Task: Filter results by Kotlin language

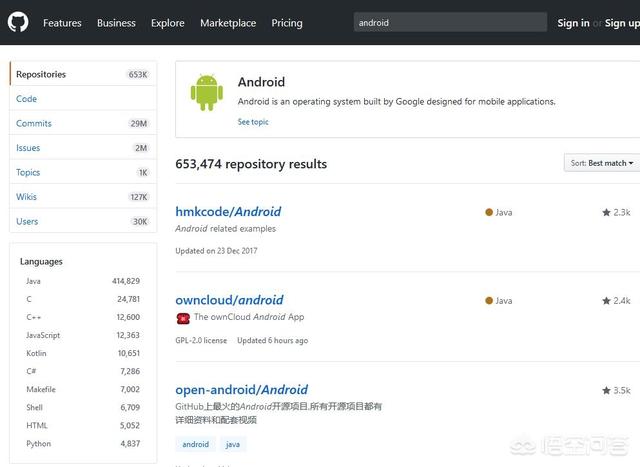Action: tap(37, 353)
